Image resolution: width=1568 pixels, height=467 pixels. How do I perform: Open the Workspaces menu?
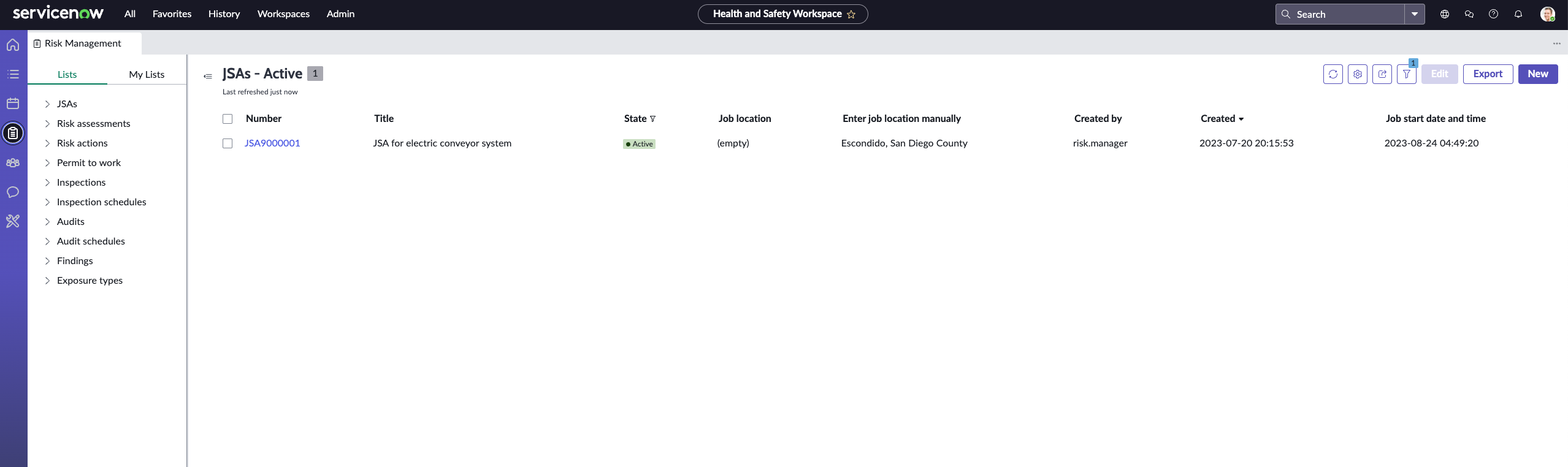(283, 13)
